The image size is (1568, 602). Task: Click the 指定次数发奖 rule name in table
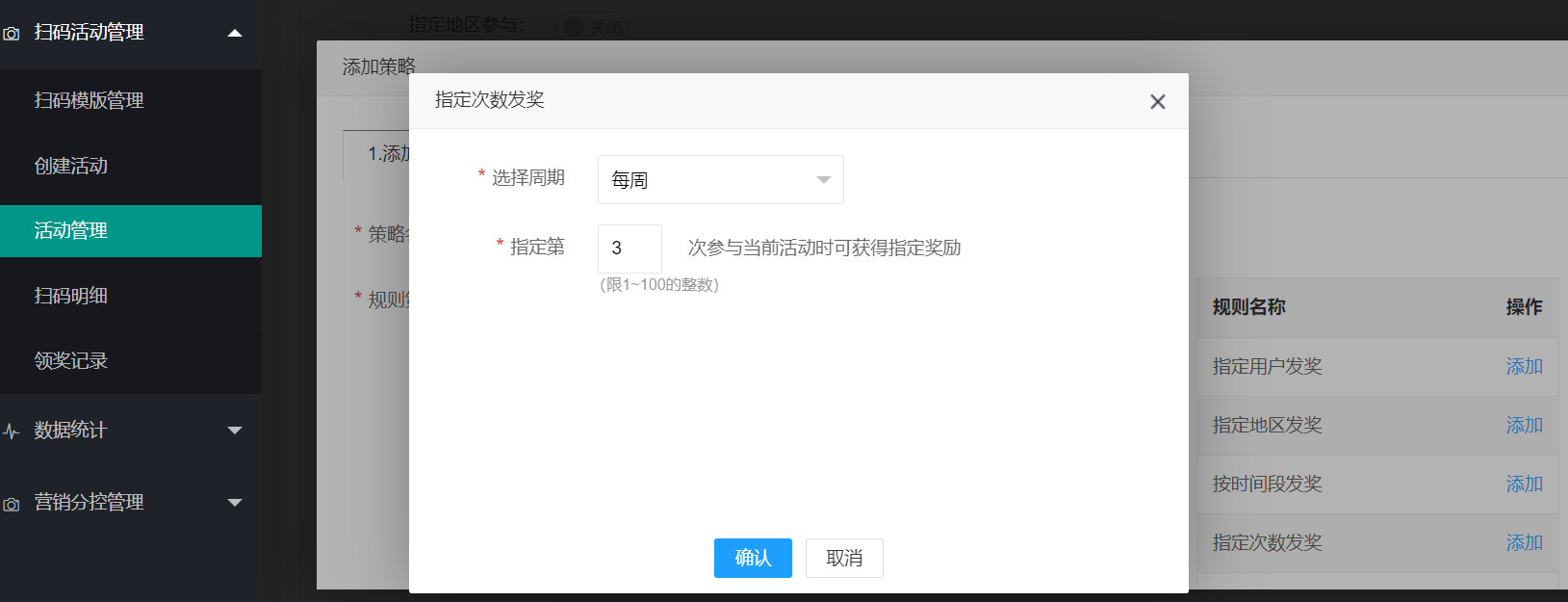point(1267,542)
